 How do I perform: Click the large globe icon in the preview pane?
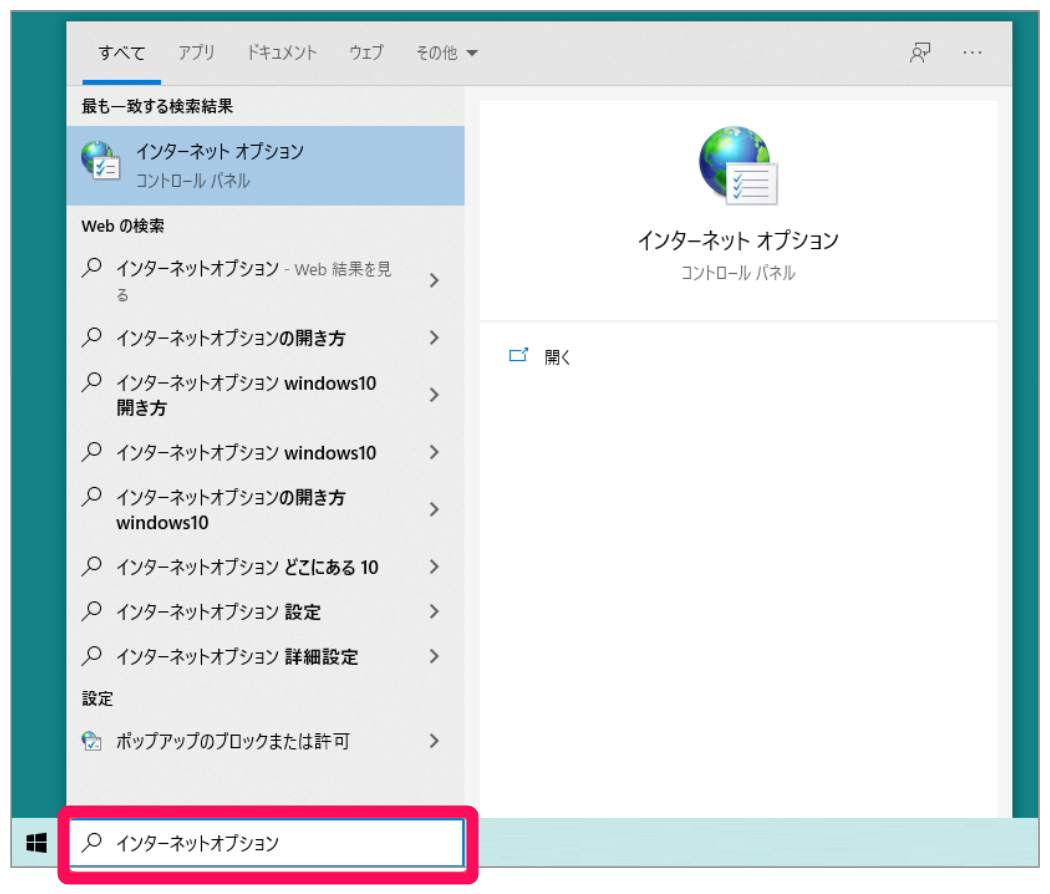point(738,165)
